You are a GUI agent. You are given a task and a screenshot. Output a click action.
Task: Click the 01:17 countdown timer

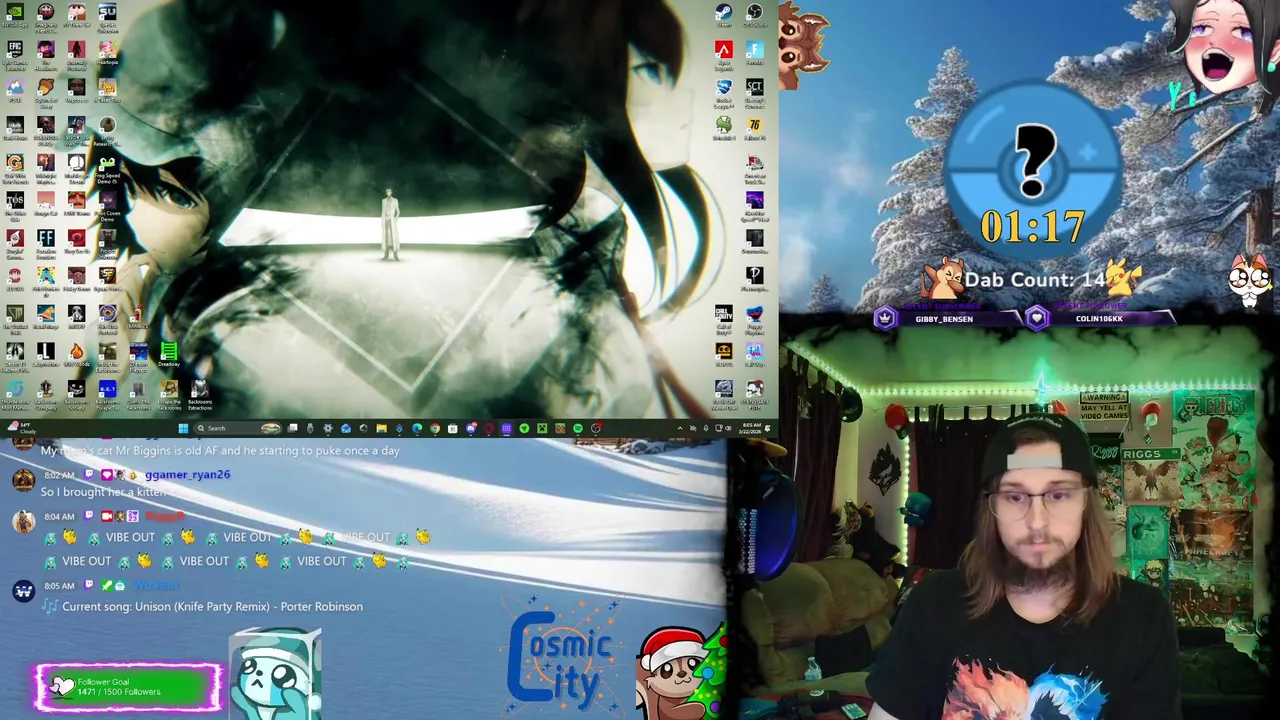pyautogui.click(x=1033, y=227)
